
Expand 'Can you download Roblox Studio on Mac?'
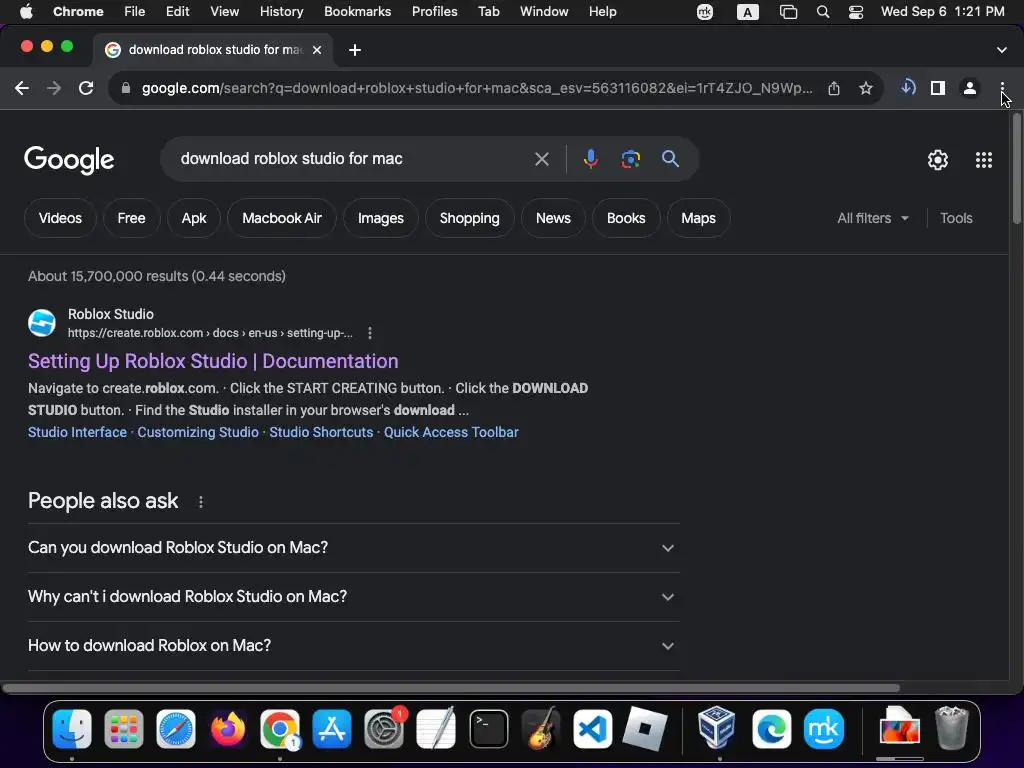click(353, 548)
